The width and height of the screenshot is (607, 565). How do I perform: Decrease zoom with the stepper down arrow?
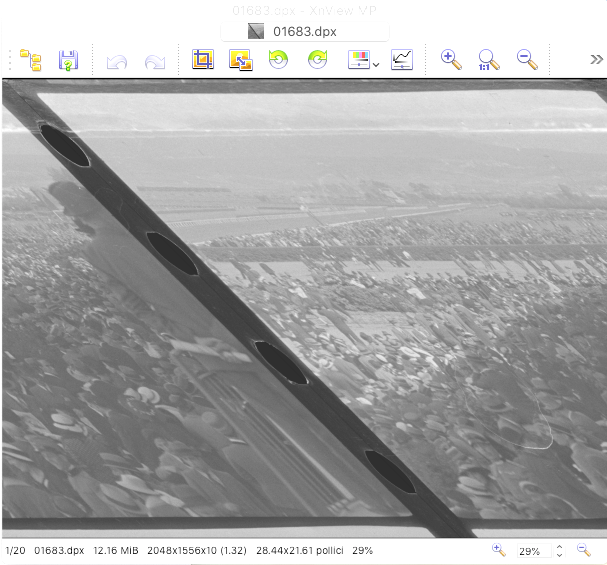(559, 555)
